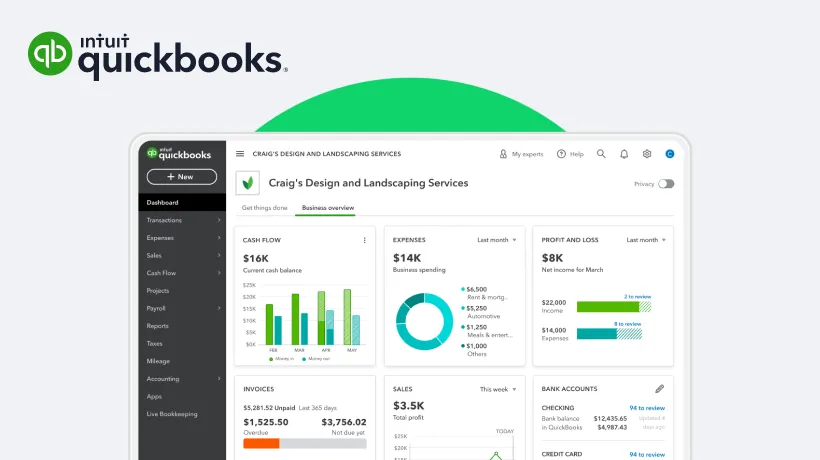
Task: Click the FEB bars in cash flow chart
Action: [x=274, y=324]
